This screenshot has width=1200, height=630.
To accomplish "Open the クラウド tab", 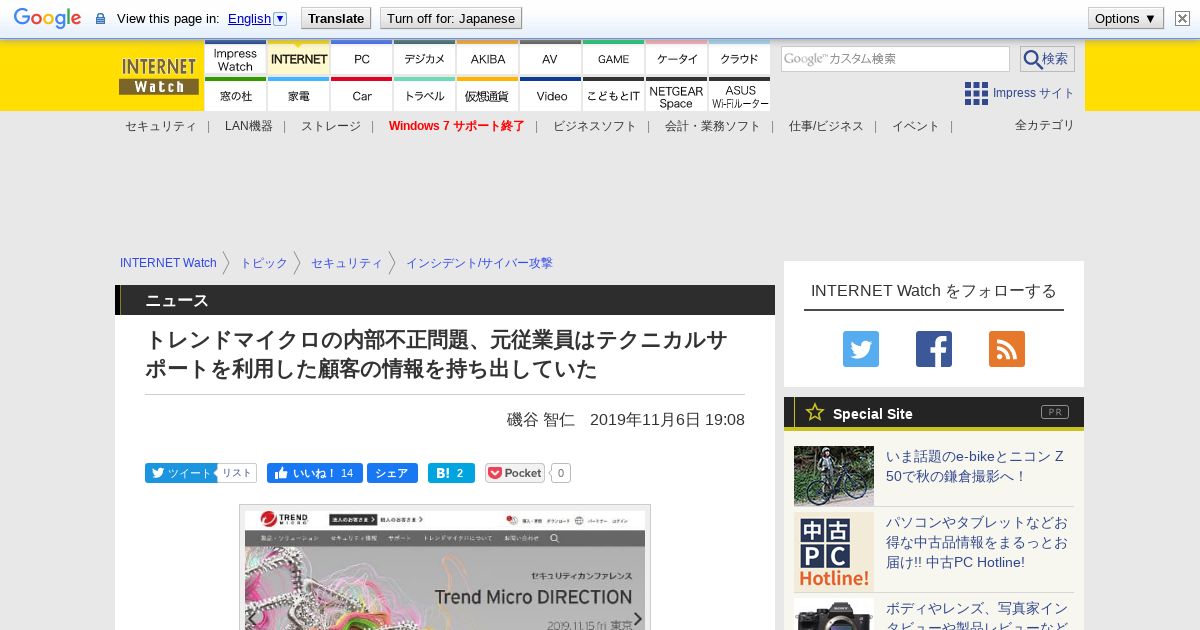I will pos(739,59).
